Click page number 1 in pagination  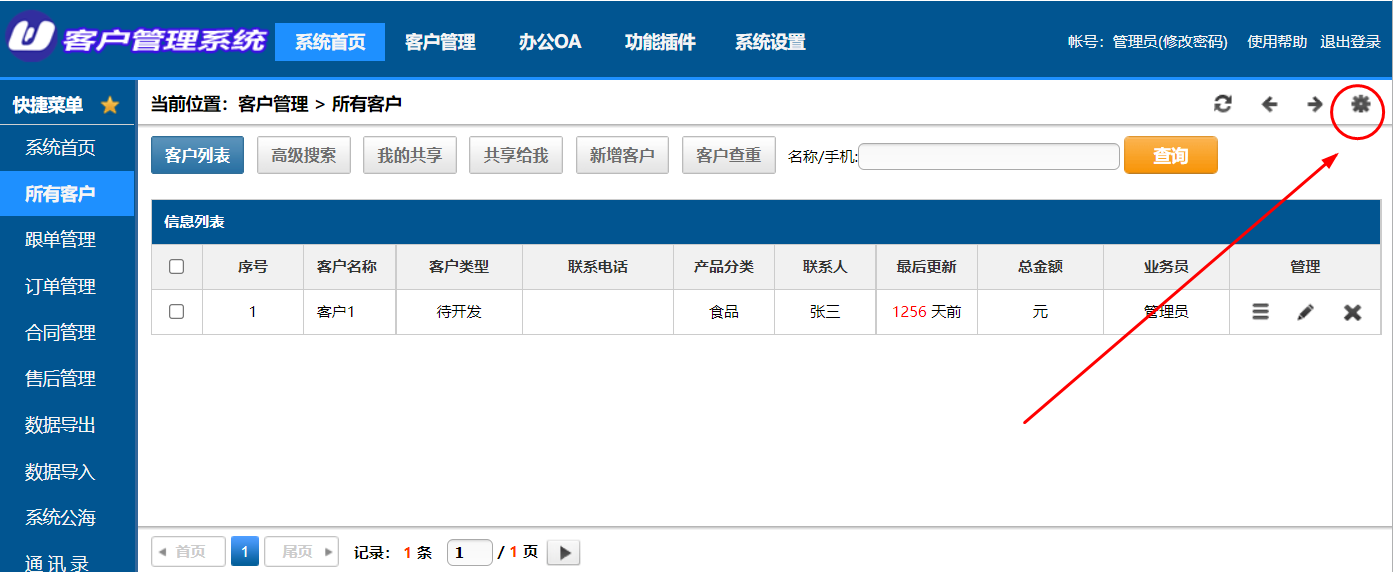click(x=245, y=552)
